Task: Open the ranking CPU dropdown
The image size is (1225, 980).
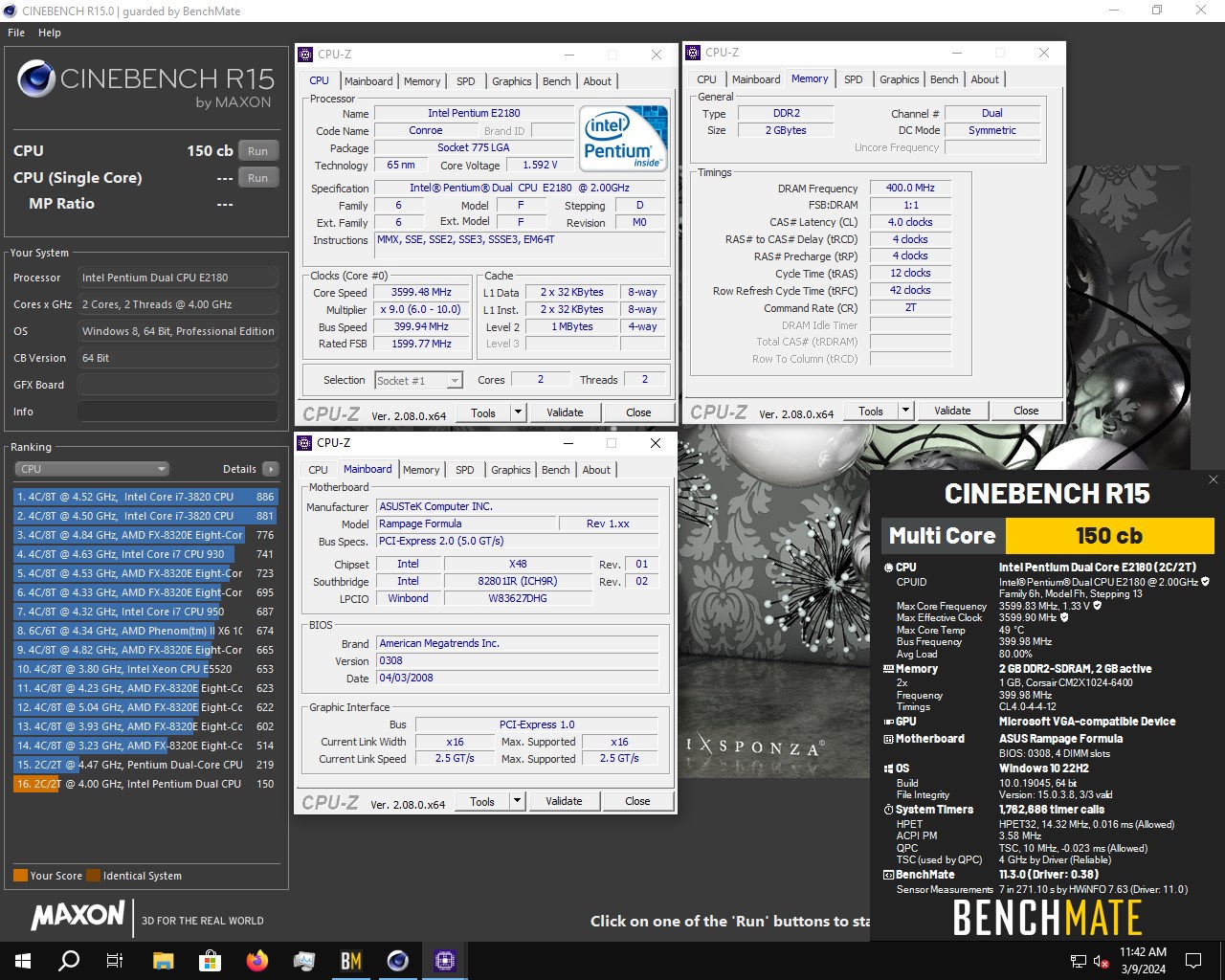Action: click(x=92, y=469)
